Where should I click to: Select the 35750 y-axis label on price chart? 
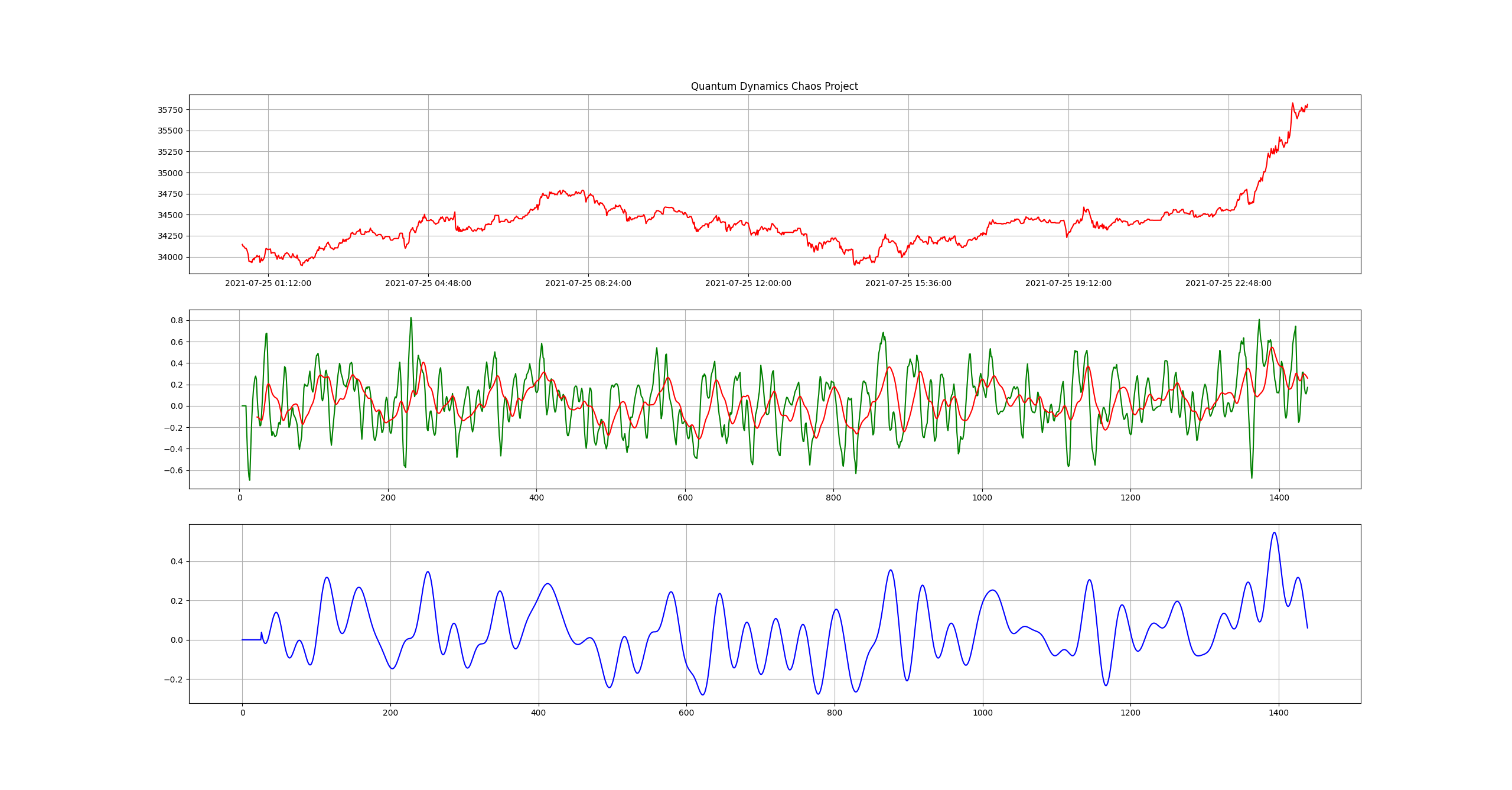[x=170, y=110]
